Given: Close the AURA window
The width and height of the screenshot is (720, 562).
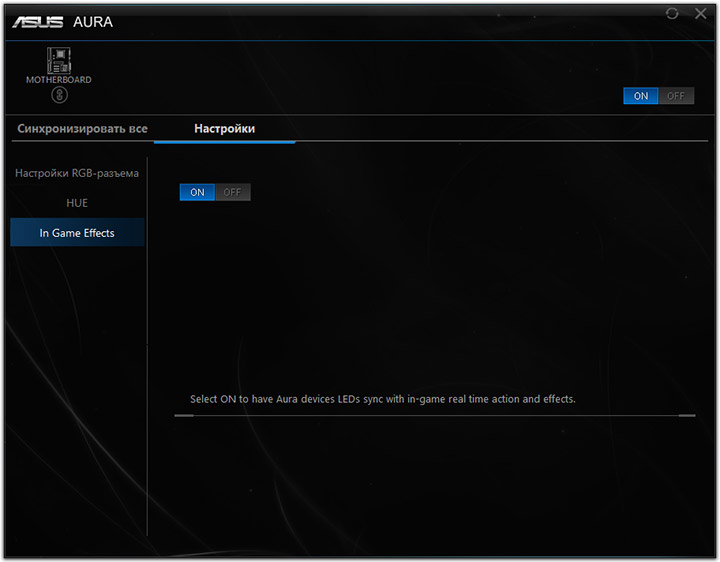Looking at the screenshot, I should coord(701,14).
